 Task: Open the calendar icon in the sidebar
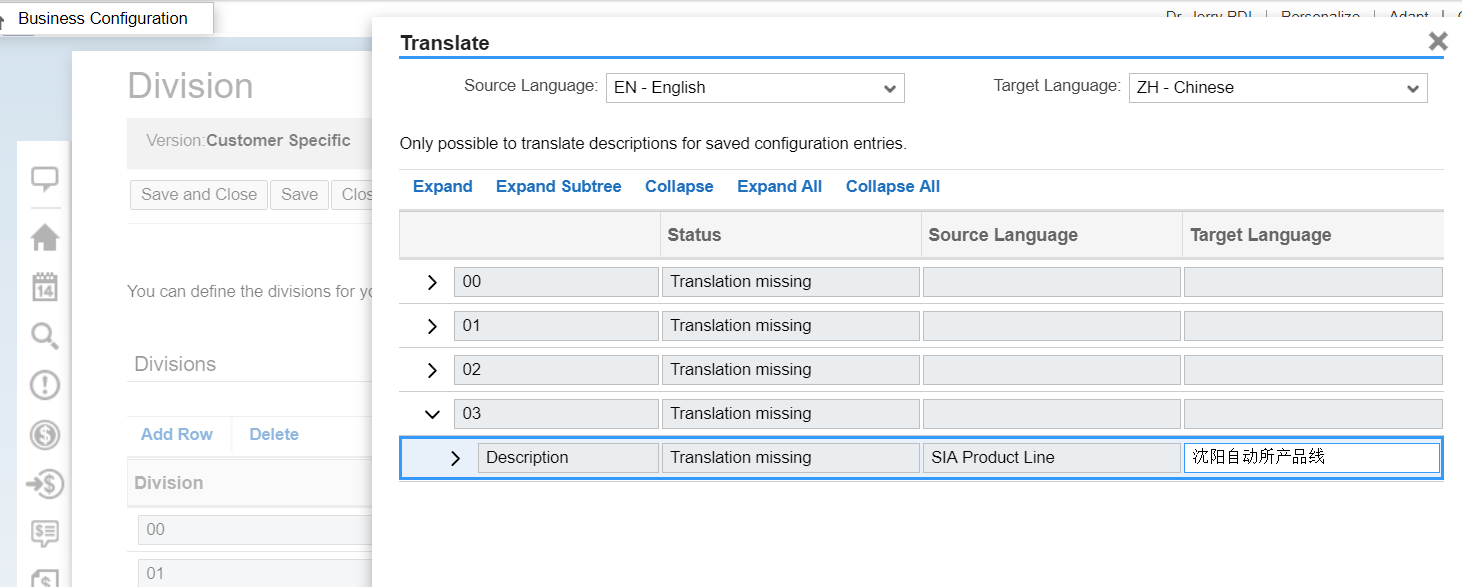pos(45,287)
